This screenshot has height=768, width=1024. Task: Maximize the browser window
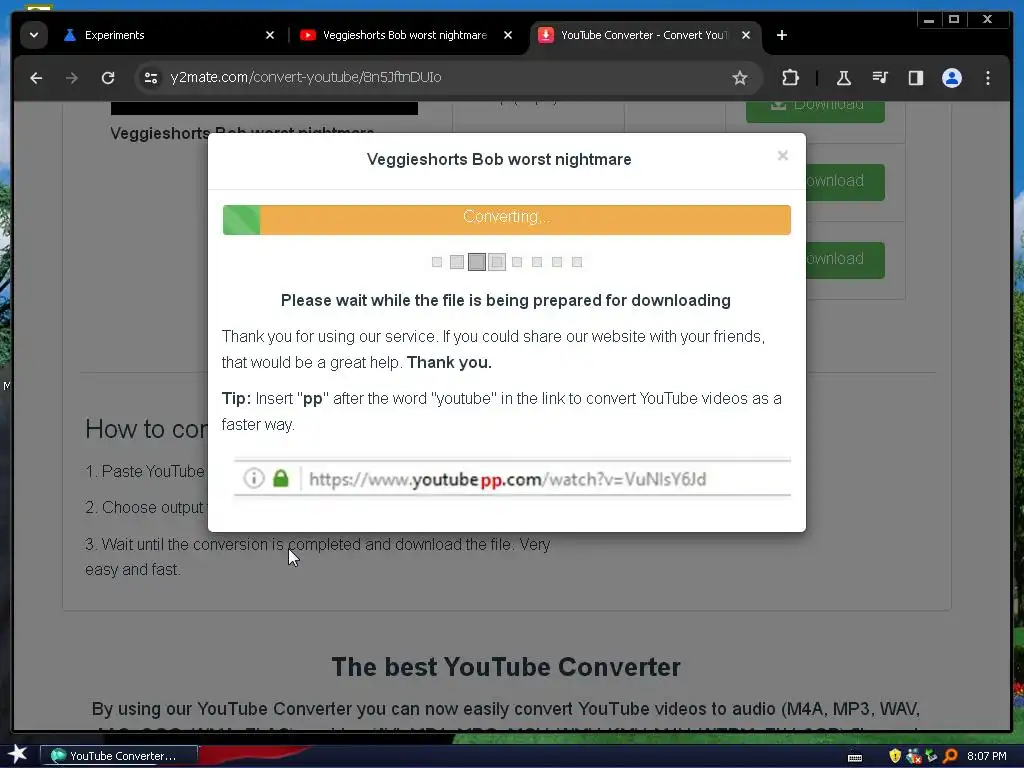pos(954,20)
